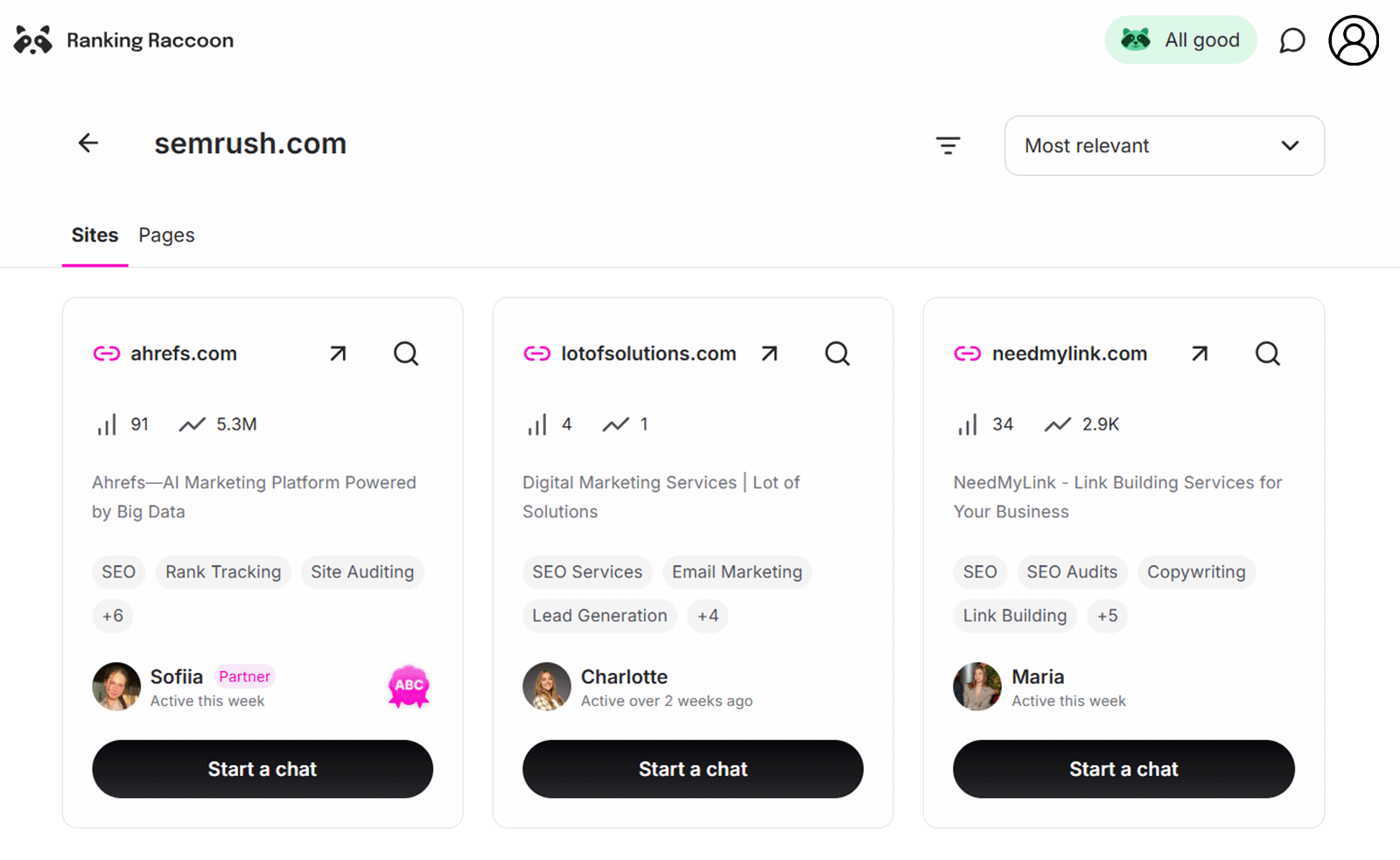Open the magnifier search icon on ahrefs.com card
Image resolution: width=1400 pixels, height=860 pixels.
pyautogui.click(x=405, y=353)
